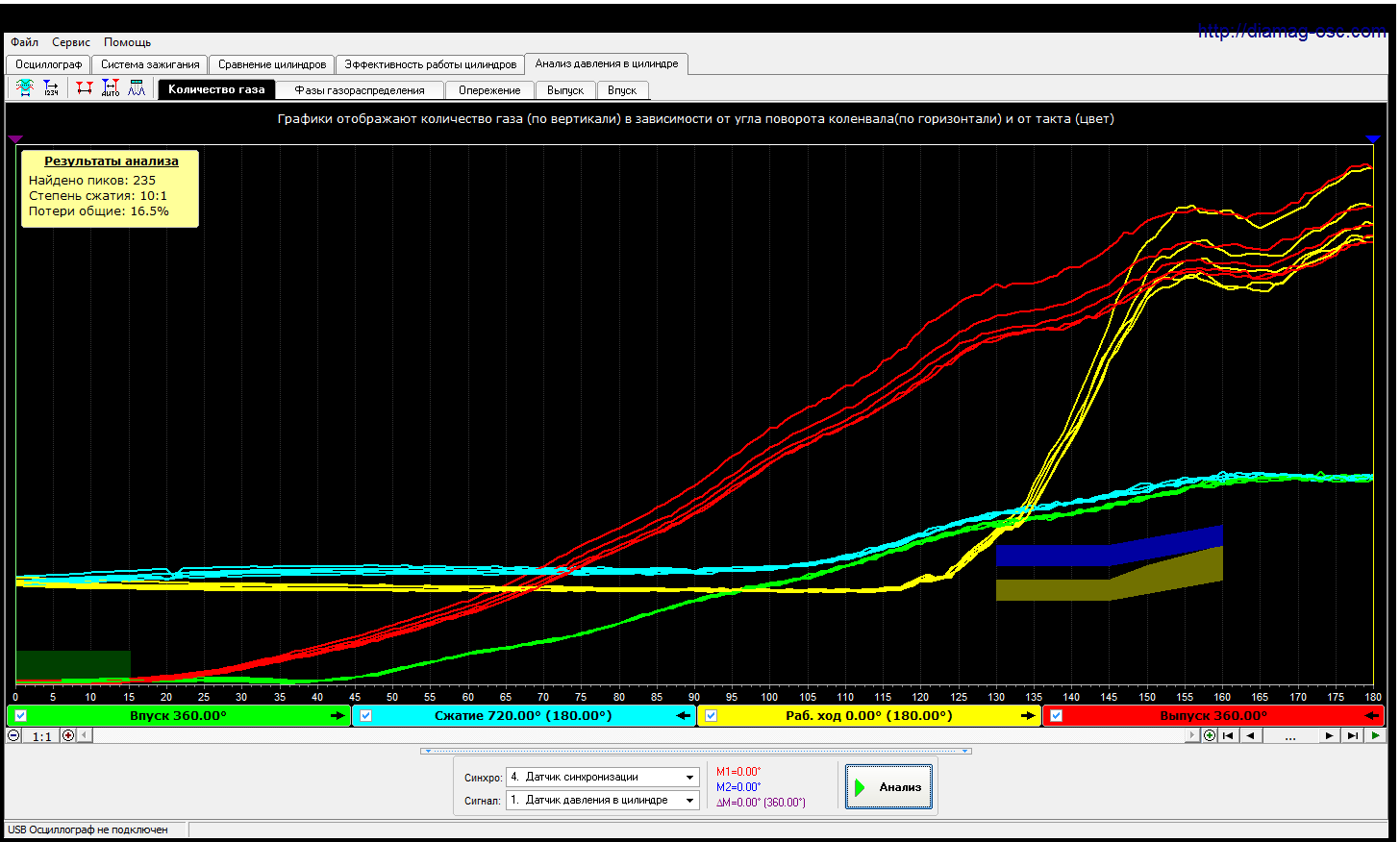1400x842 pixels.
Task: Jump to last frame button
Action: coord(1353,735)
